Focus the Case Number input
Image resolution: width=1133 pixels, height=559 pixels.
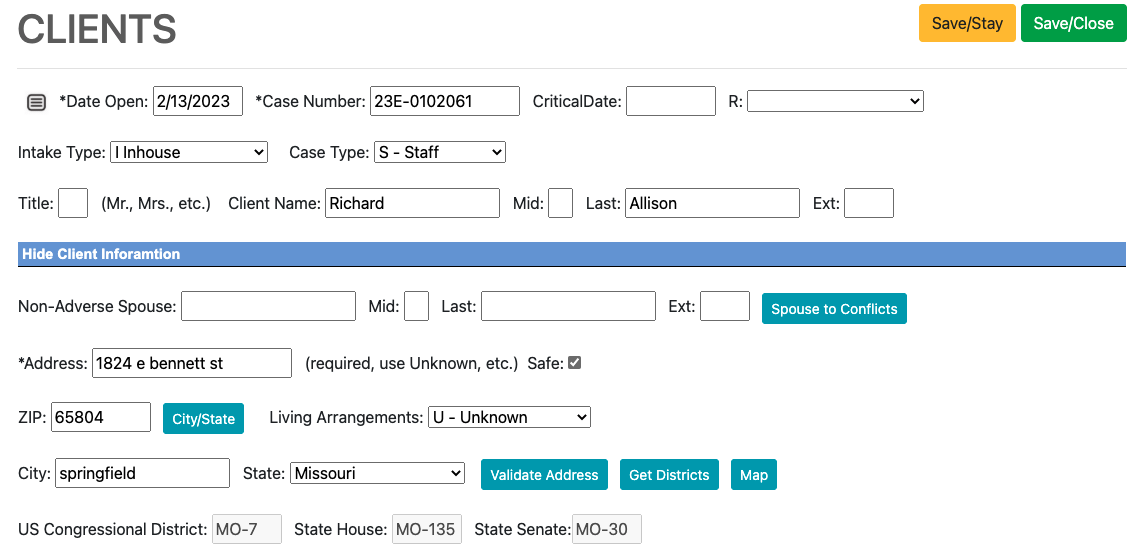(444, 101)
